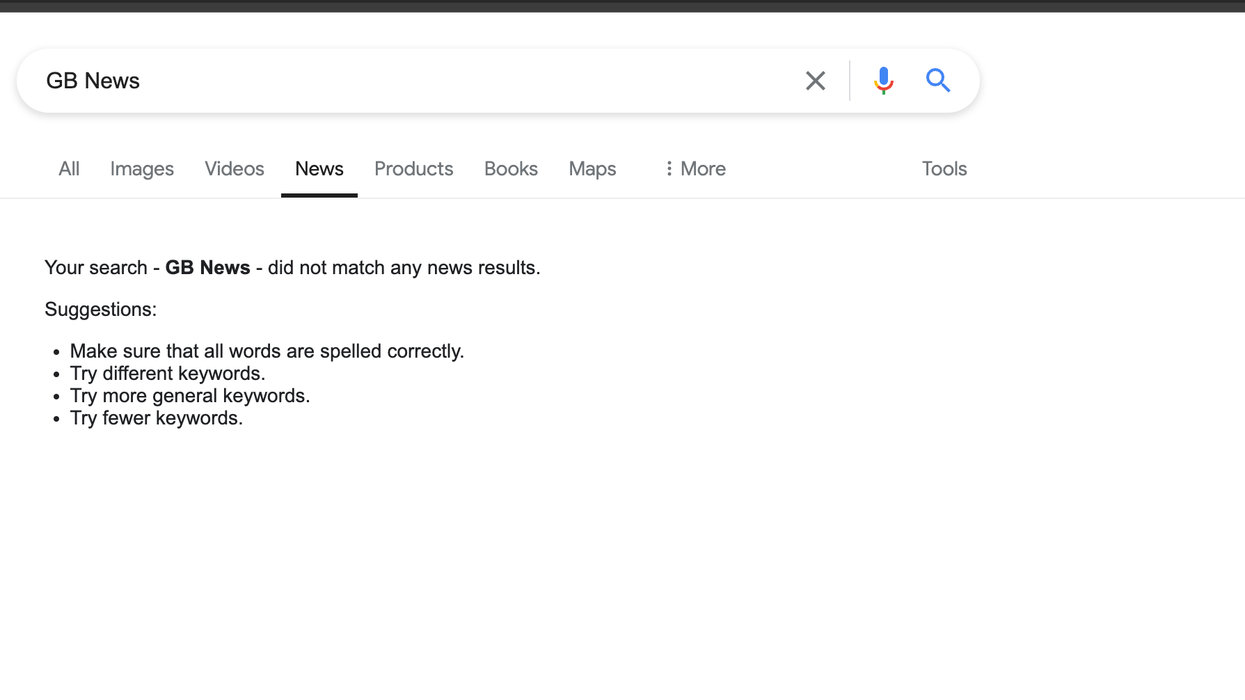Open the Books search results
The height and width of the screenshot is (700, 1245).
click(x=510, y=168)
